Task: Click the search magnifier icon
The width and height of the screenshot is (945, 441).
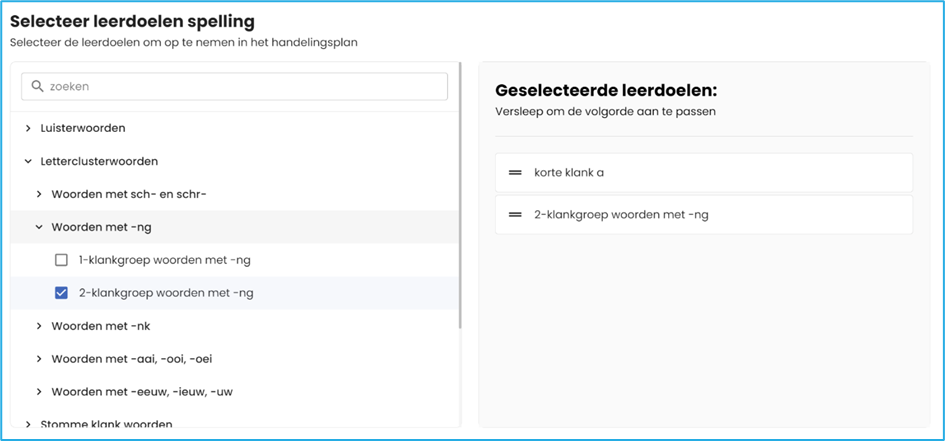Action: click(x=38, y=87)
